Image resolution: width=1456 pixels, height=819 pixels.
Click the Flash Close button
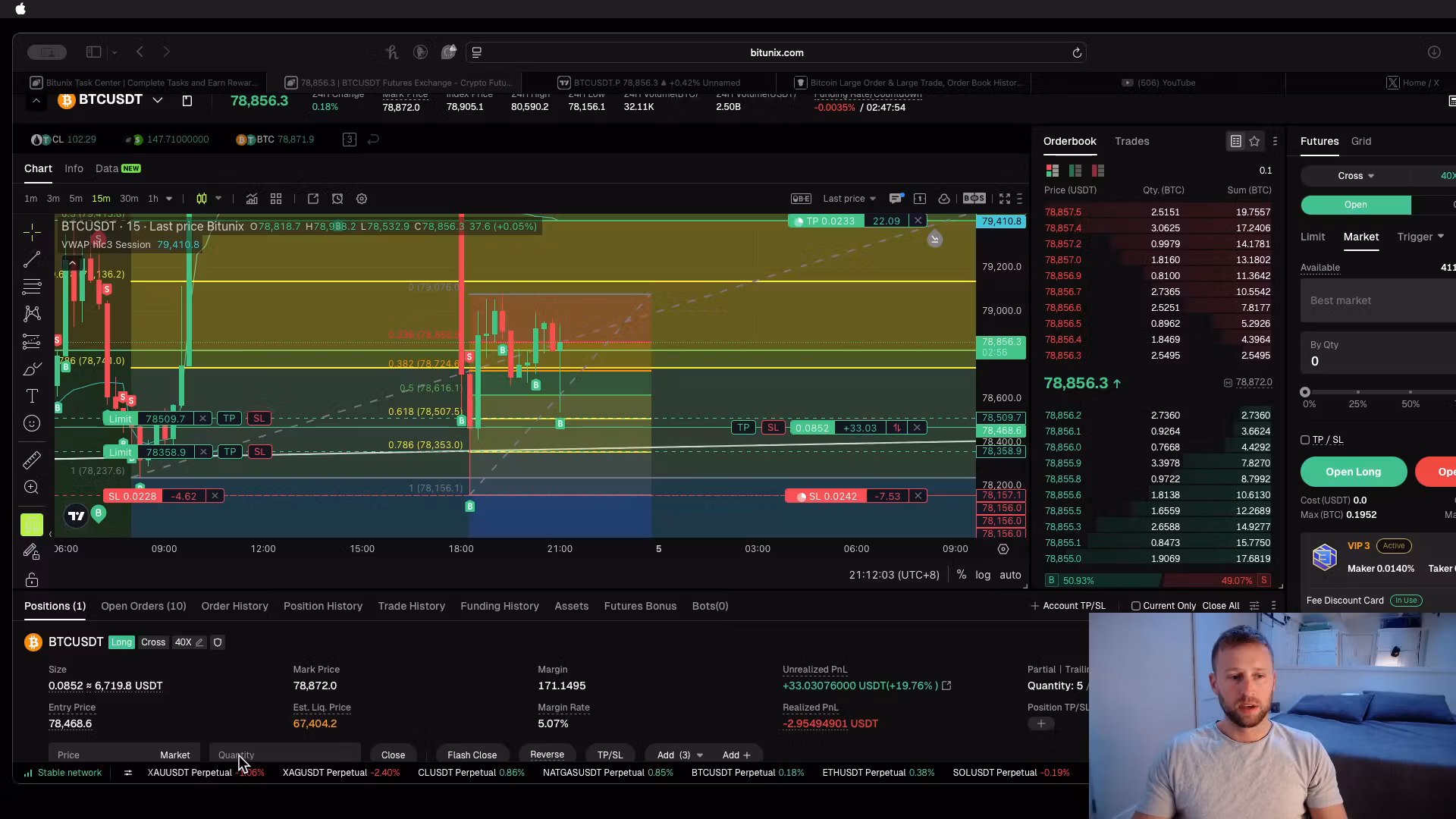click(x=472, y=755)
